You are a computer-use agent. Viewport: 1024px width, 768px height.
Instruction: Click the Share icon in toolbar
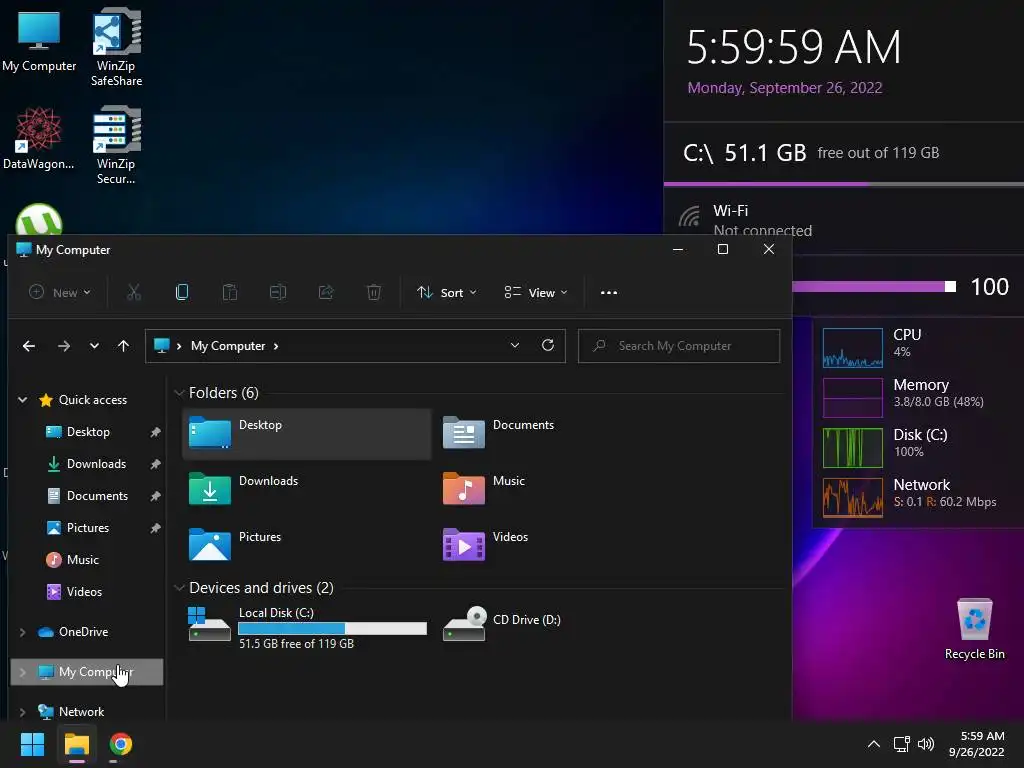(326, 292)
